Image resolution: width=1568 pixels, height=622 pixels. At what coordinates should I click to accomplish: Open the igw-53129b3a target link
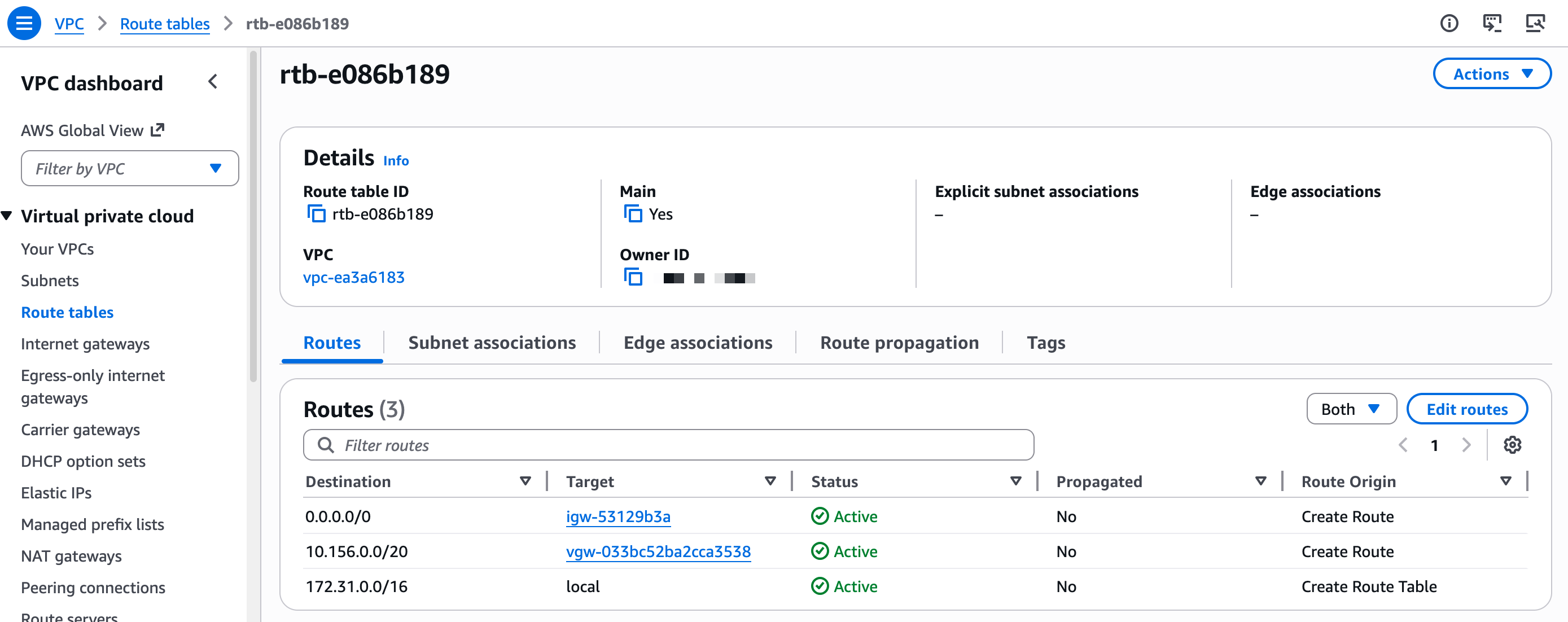point(618,516)
